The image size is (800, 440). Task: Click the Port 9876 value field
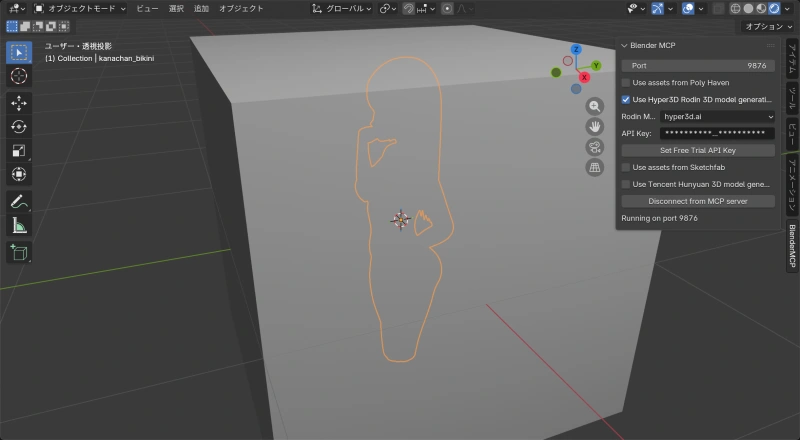pyautogui.click(x=698, y=65)
